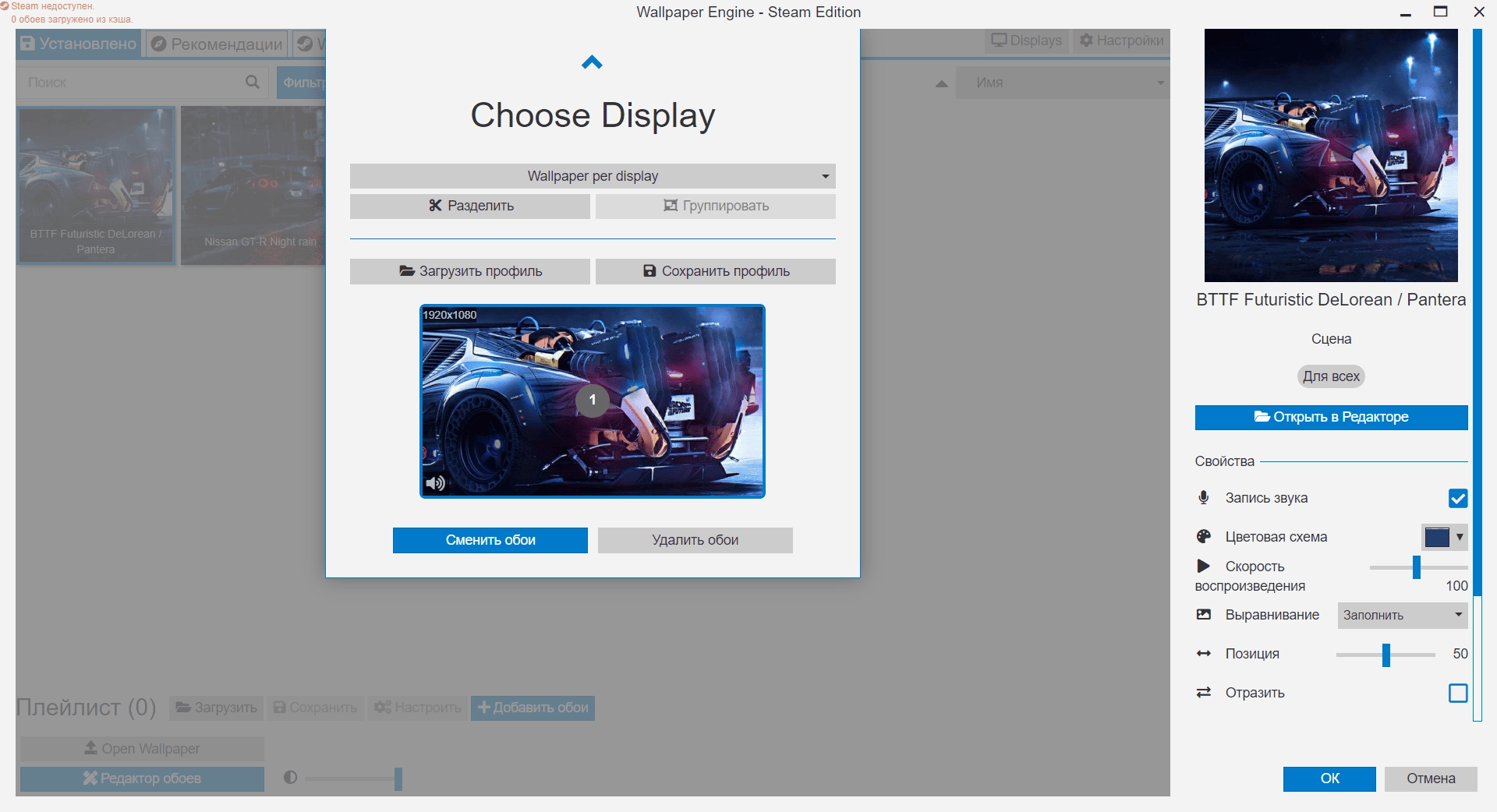This screenshot has height=812, width=1497.
Task: Click the play icon by Скорость
Action: [1204, 566]
